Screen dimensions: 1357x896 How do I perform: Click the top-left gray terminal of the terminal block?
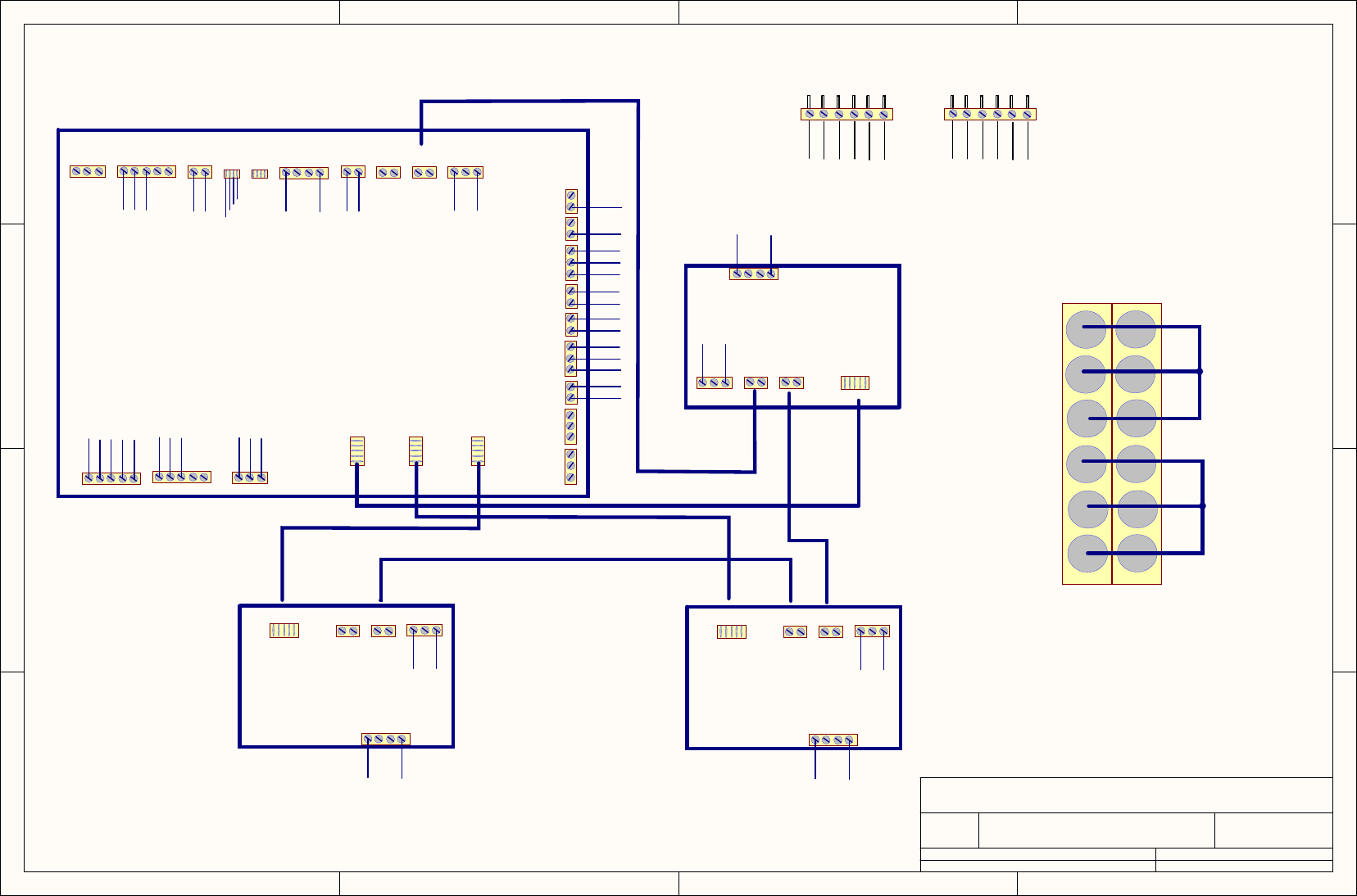(1087, 328)
